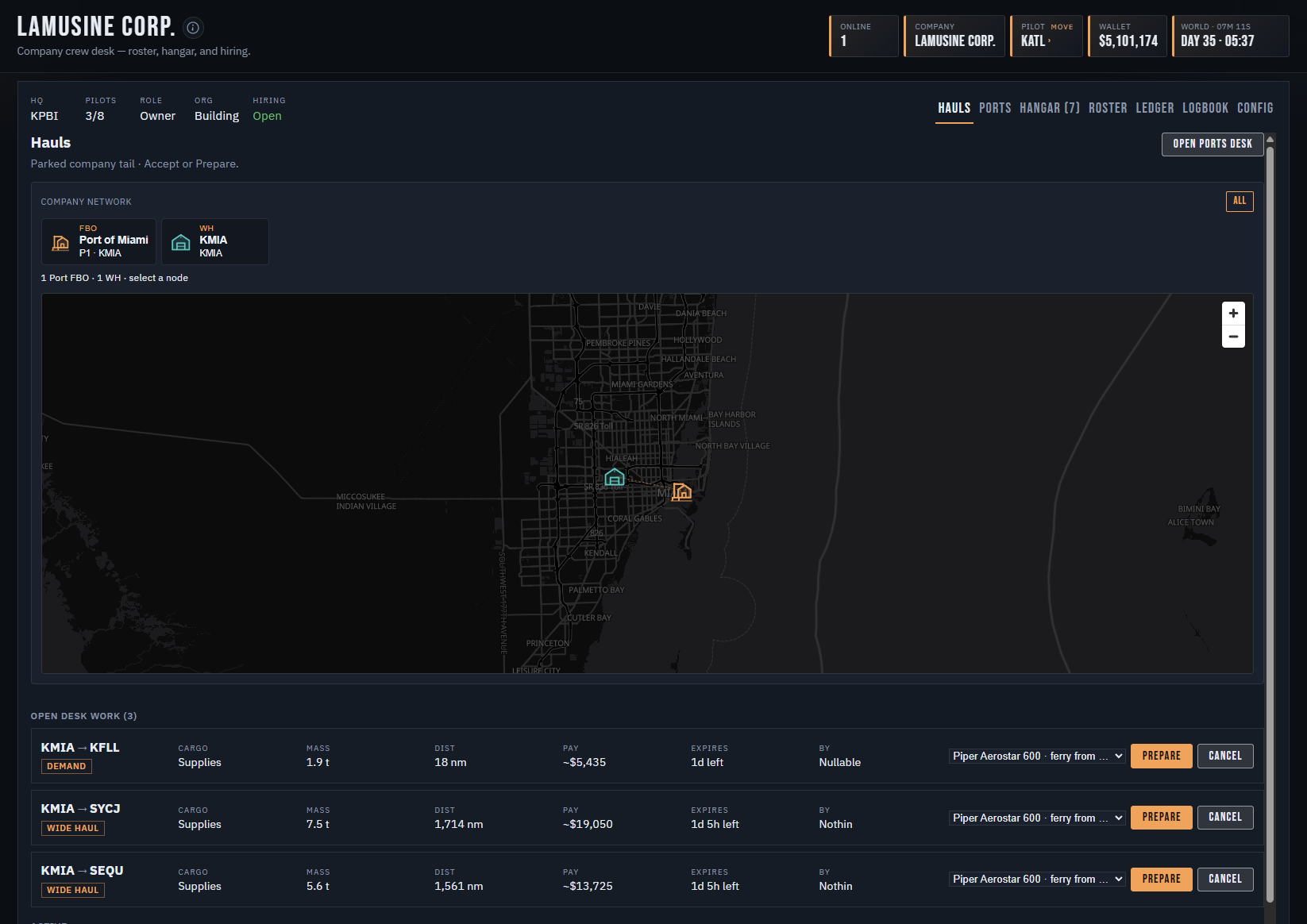1307x924 pixels.
Task: Prepare the KMIA to SYCJ haul
Action: (x=1161, y=817)
